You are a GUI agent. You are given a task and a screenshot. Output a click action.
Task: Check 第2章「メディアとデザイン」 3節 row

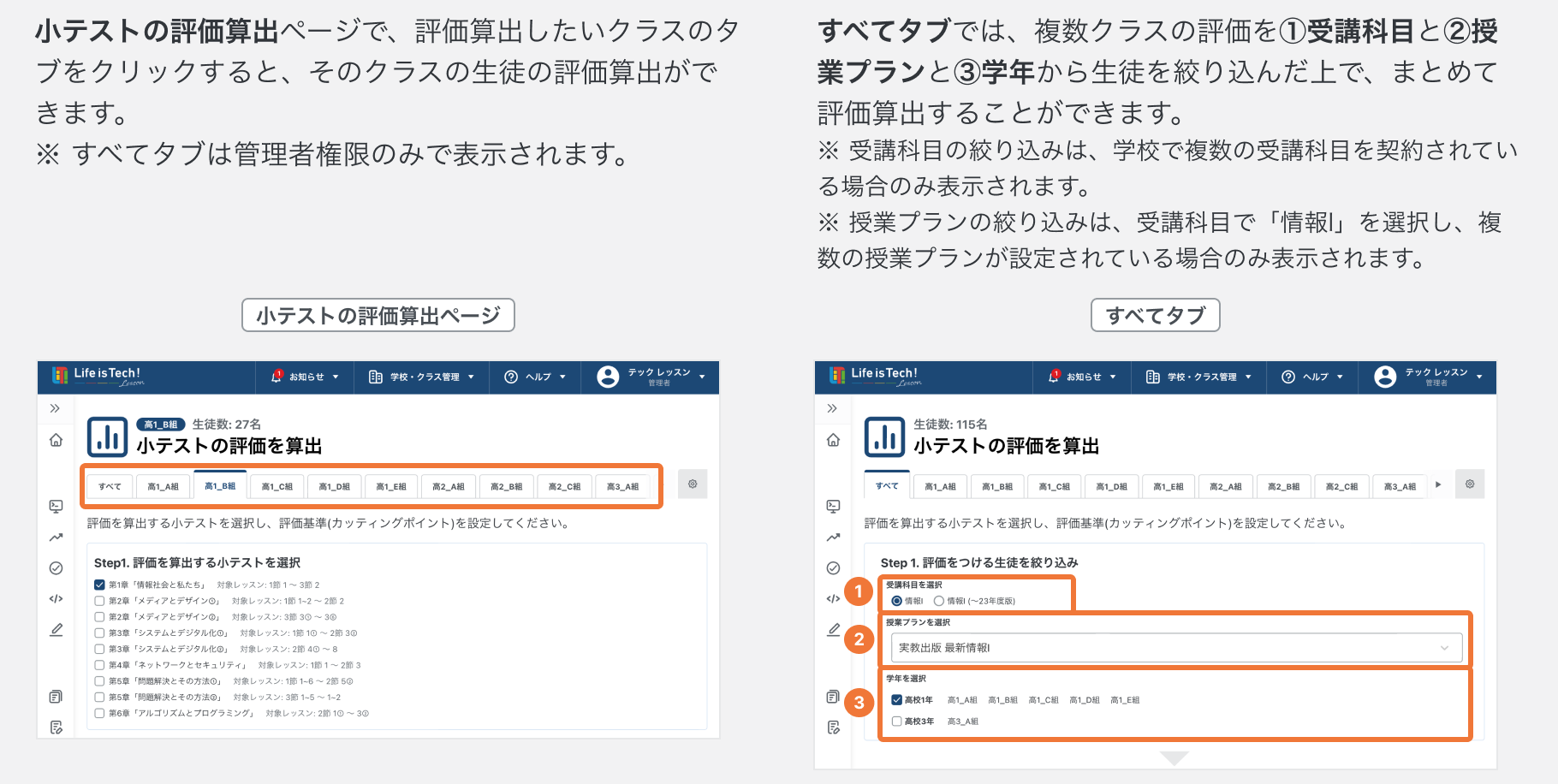click(x=99, y=617)
